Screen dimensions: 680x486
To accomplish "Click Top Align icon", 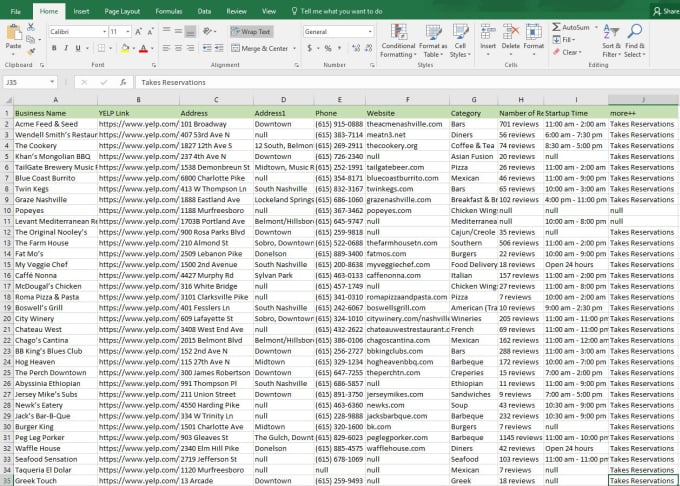I will [x=166, y=31].
